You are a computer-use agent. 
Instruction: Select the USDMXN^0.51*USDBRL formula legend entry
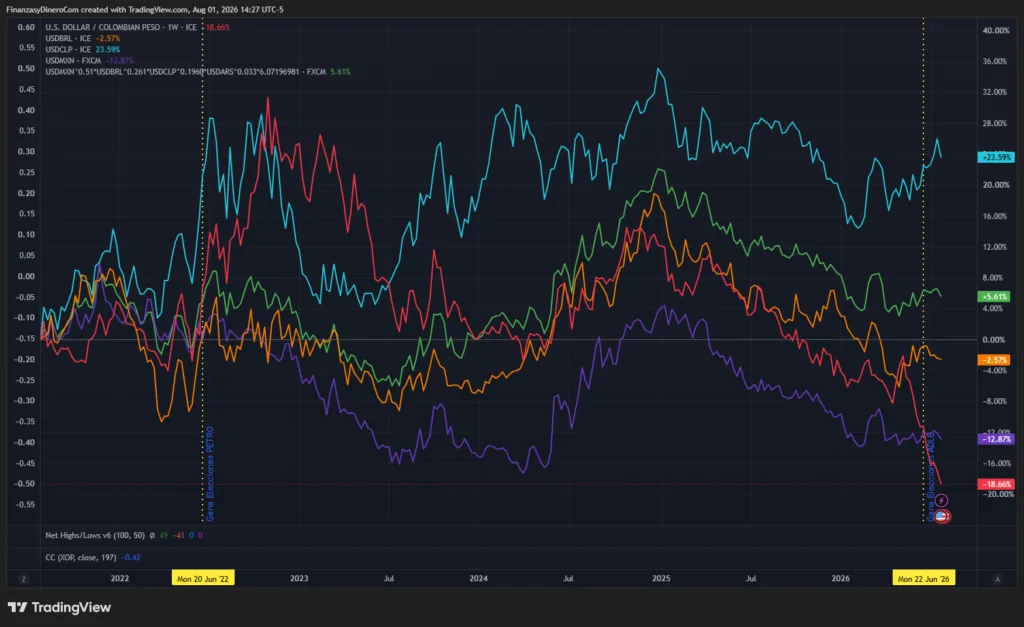pyautogui.click(x=185, y=72)
